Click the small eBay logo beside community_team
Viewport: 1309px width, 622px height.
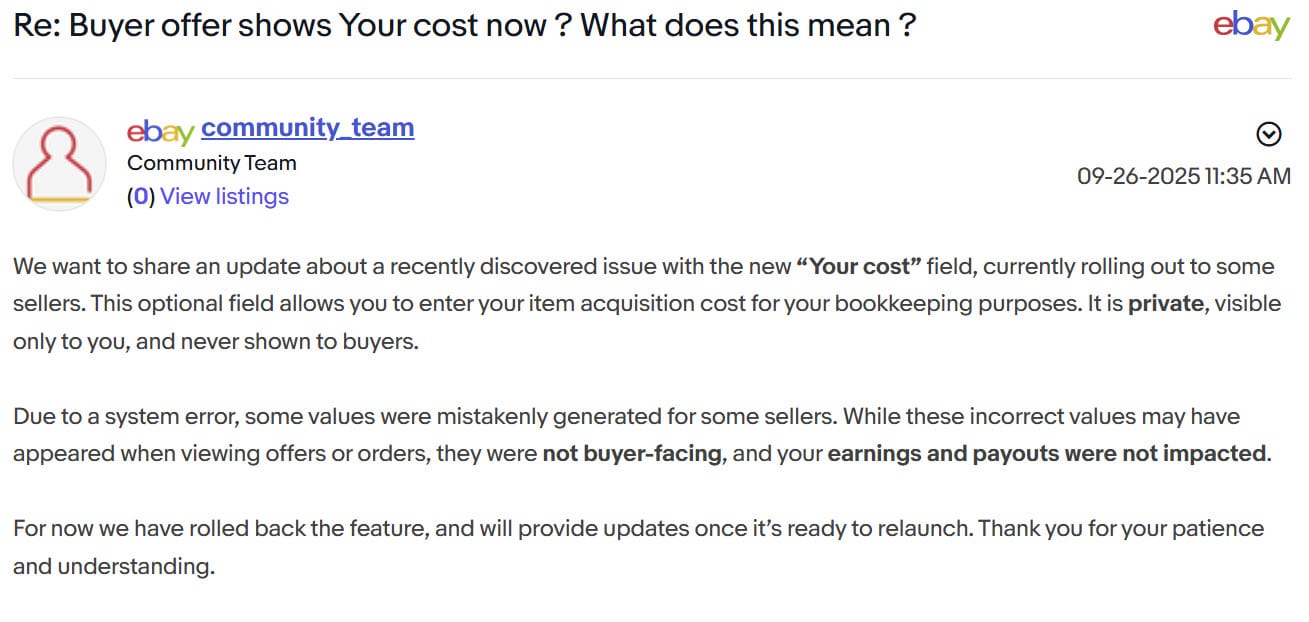158,128
